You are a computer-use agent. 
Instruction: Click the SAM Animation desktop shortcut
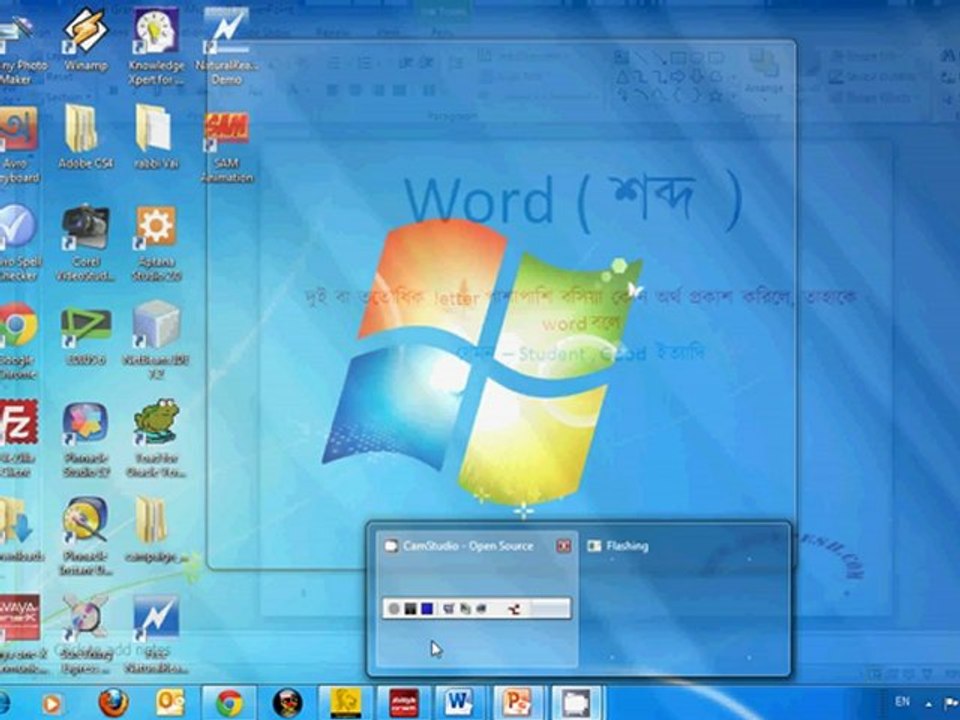coord(226,146)
